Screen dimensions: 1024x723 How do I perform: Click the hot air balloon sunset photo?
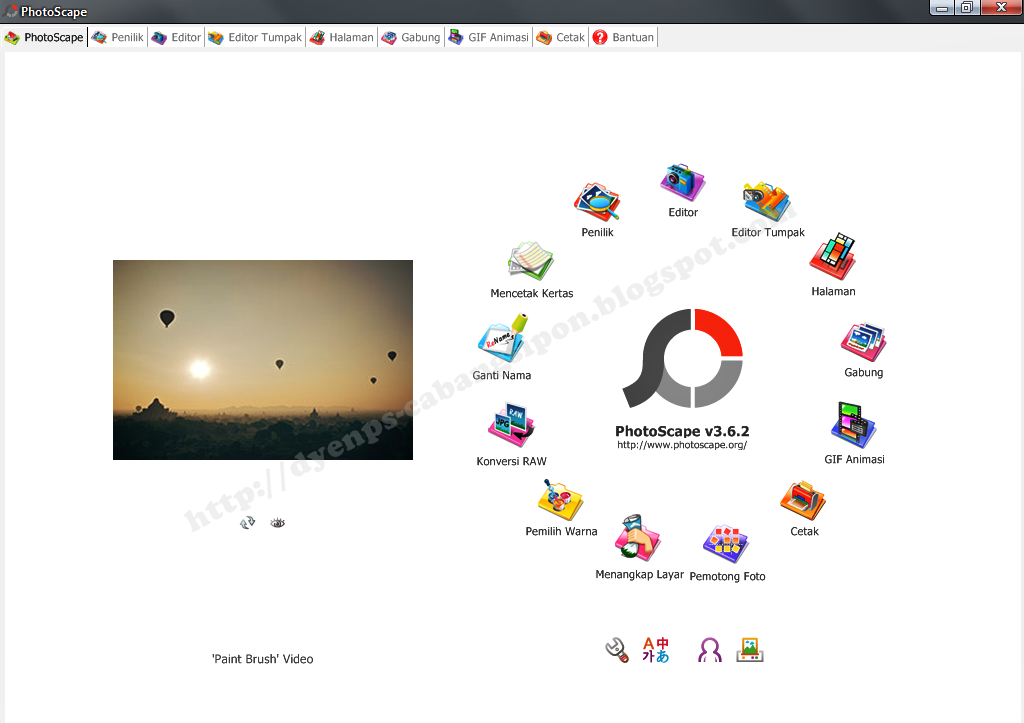(263, 360)
